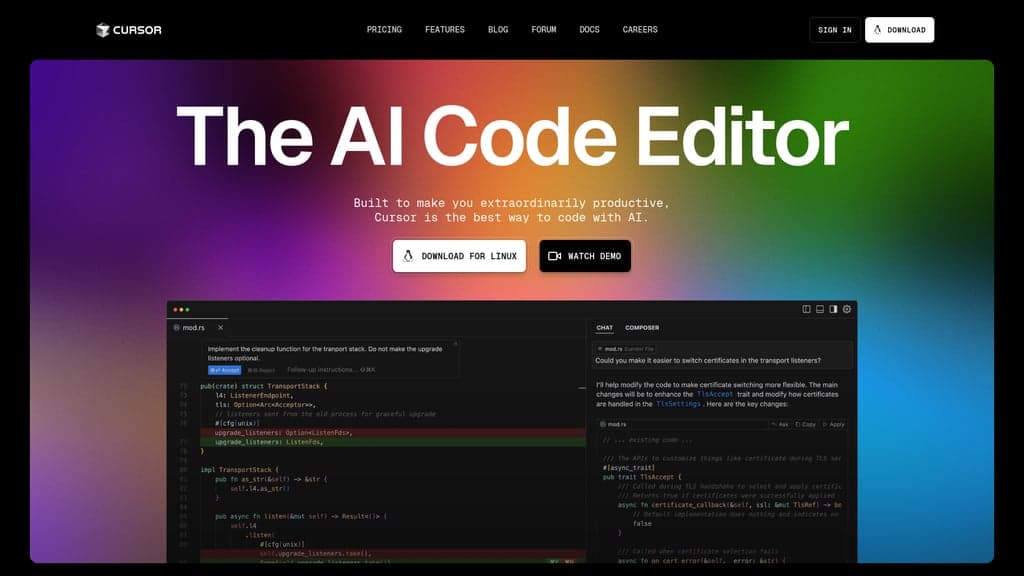
Task: Click the Linux penguin icon in Download button
Action: tap(408, 256)
